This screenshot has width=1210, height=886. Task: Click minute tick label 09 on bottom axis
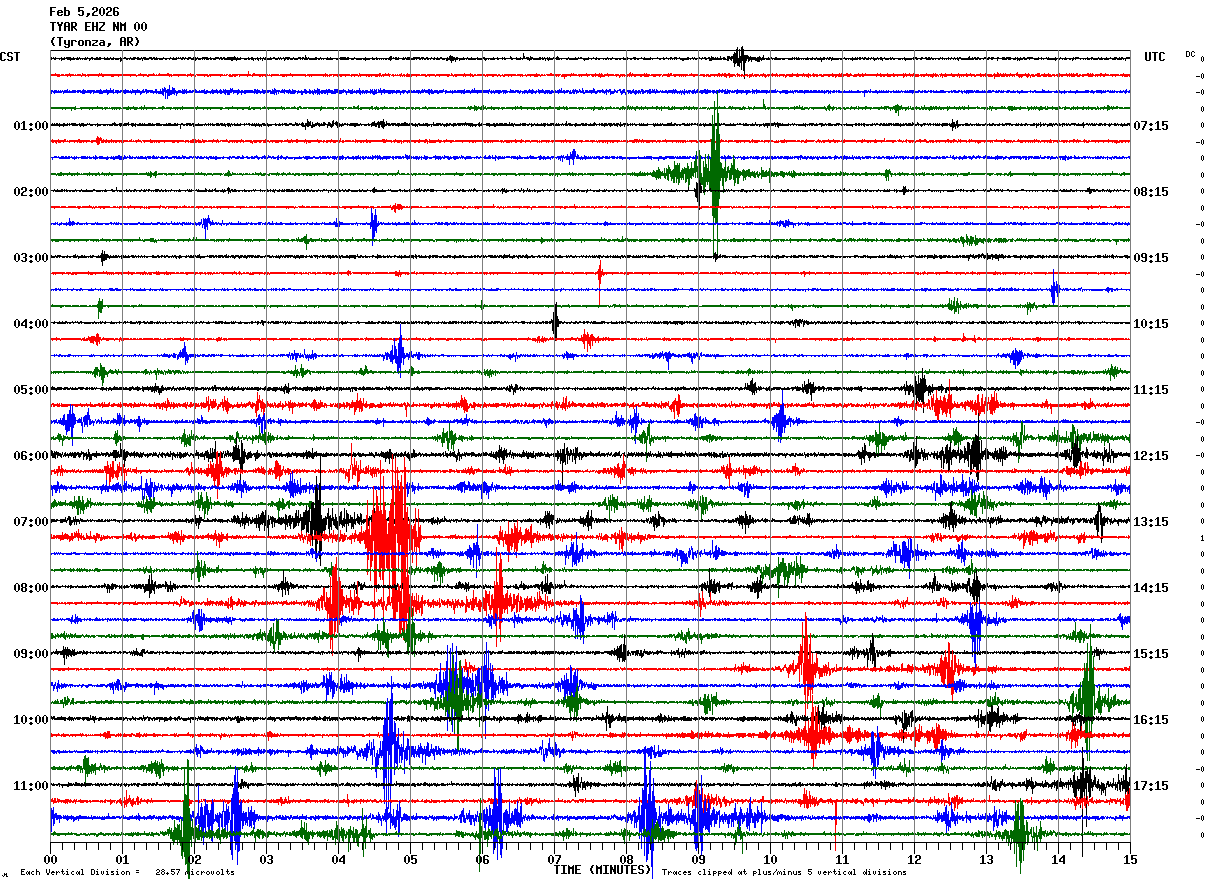point(698,860)
